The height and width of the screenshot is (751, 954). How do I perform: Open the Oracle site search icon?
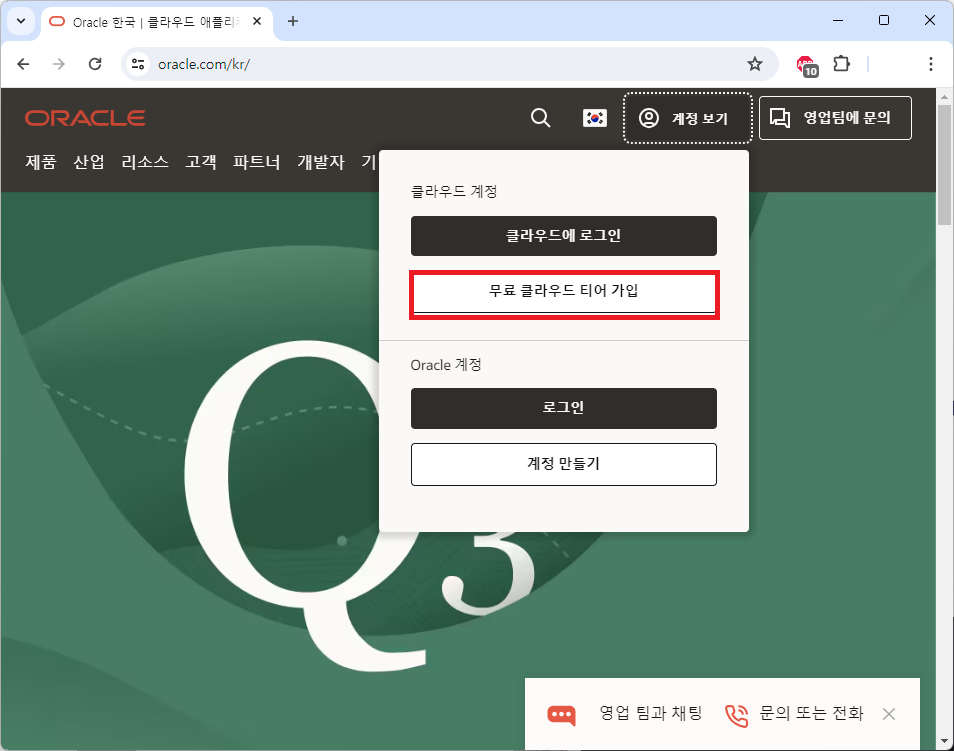[x=540, y=117]
